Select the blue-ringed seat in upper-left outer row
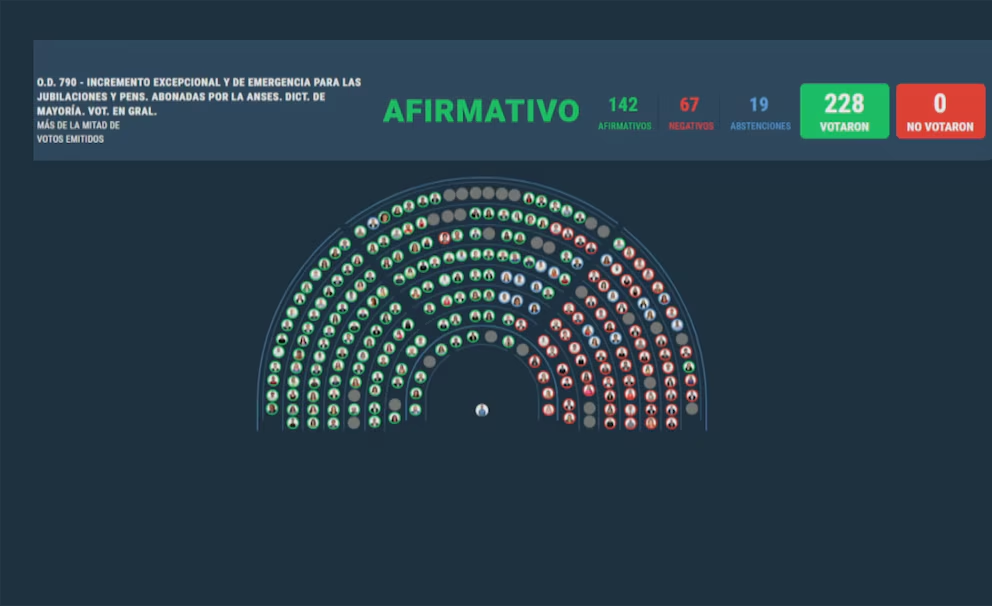The width and height of the screenshot is (992, 606). pos(373,222)
